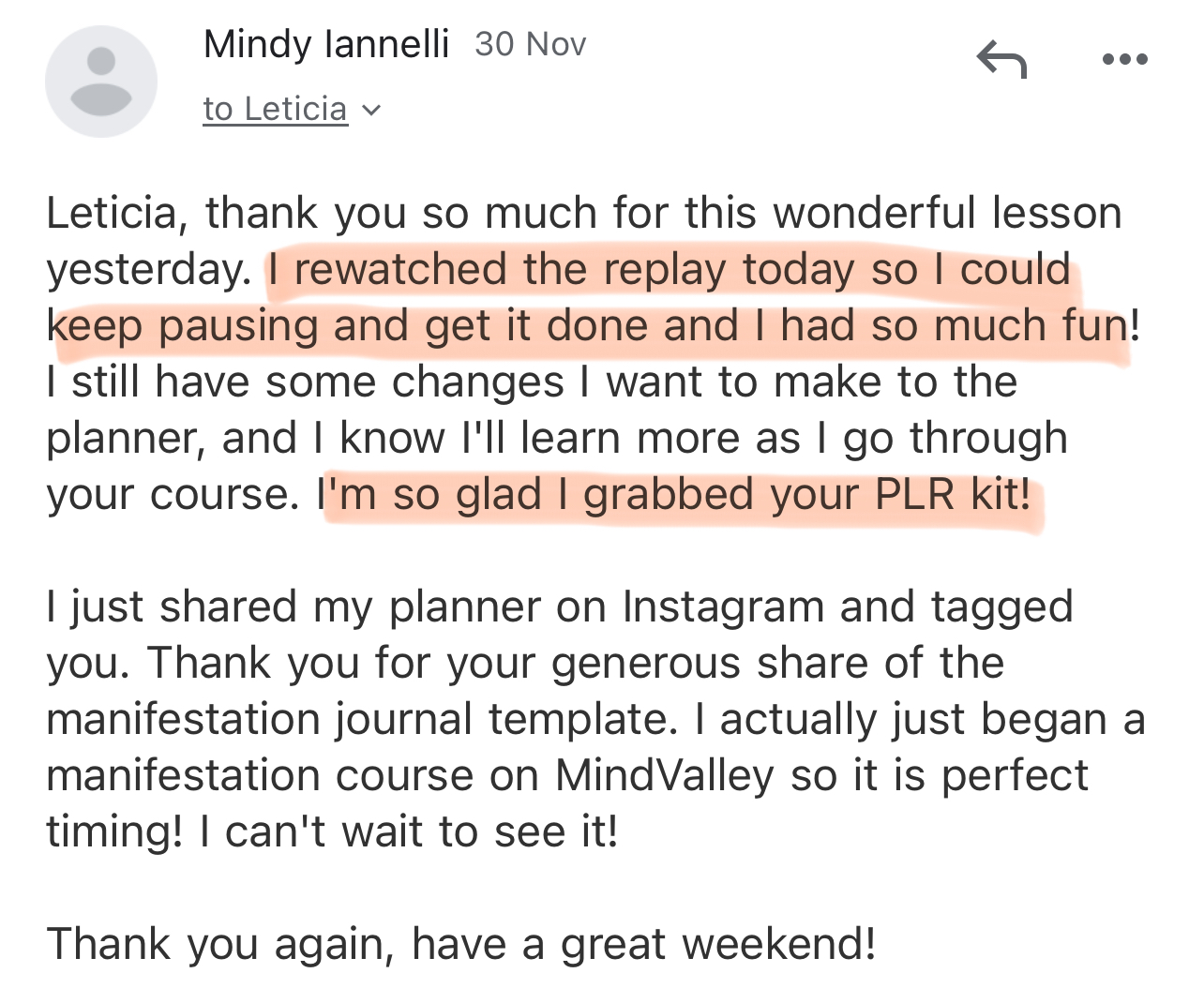Click the sentence "I can't wait to see it!"
1204x988 pixels.
pyautogui.click(x=409, y=832)
